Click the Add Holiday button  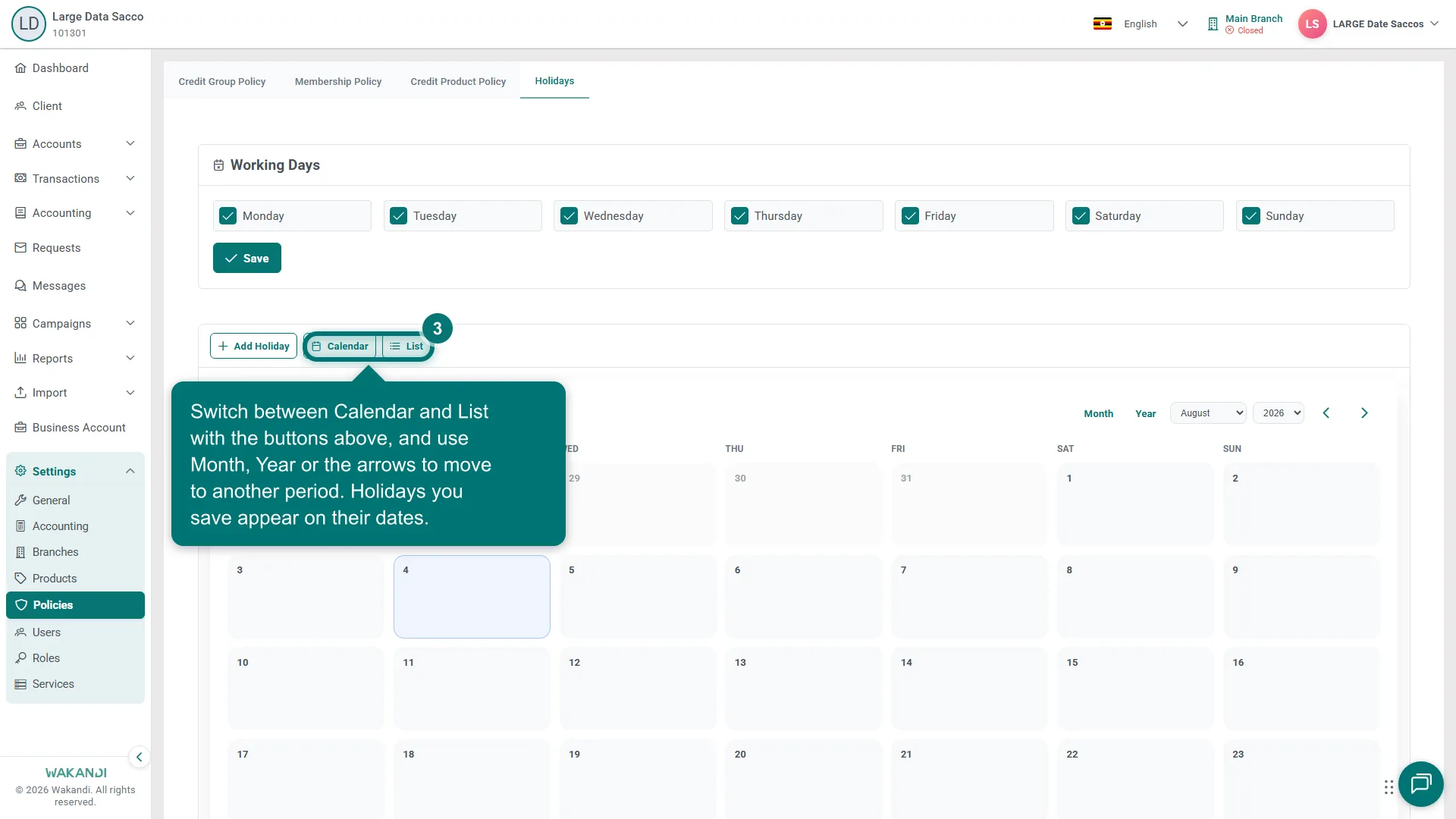[253, 347]
